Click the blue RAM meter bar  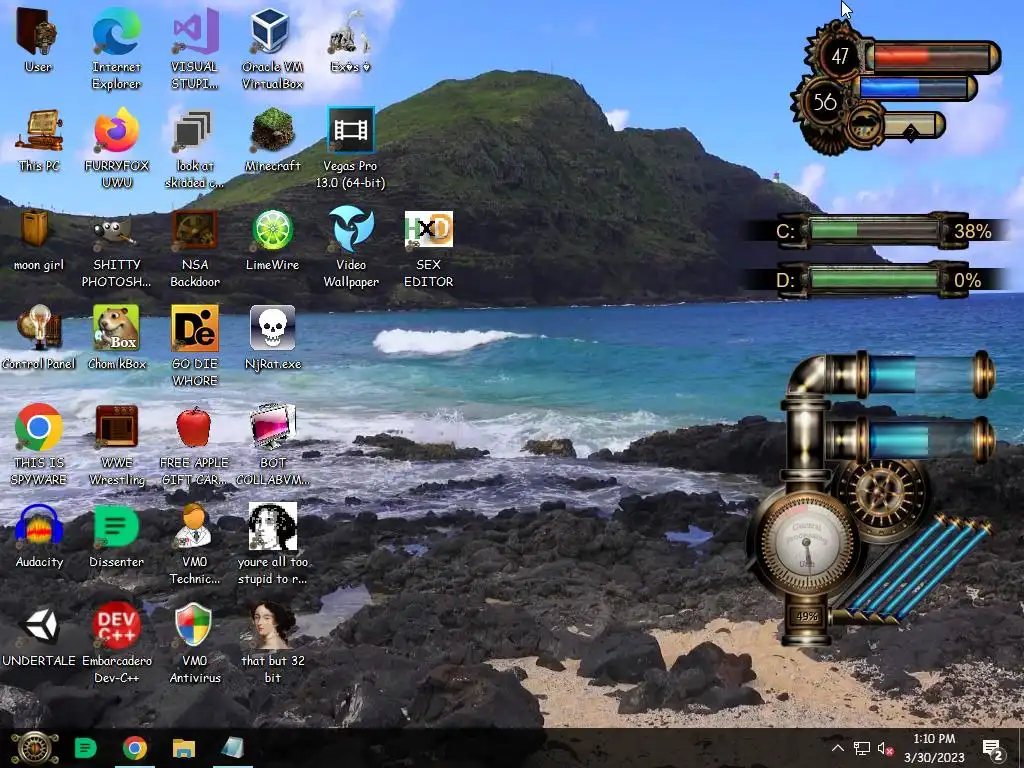[x=918, y=88]
